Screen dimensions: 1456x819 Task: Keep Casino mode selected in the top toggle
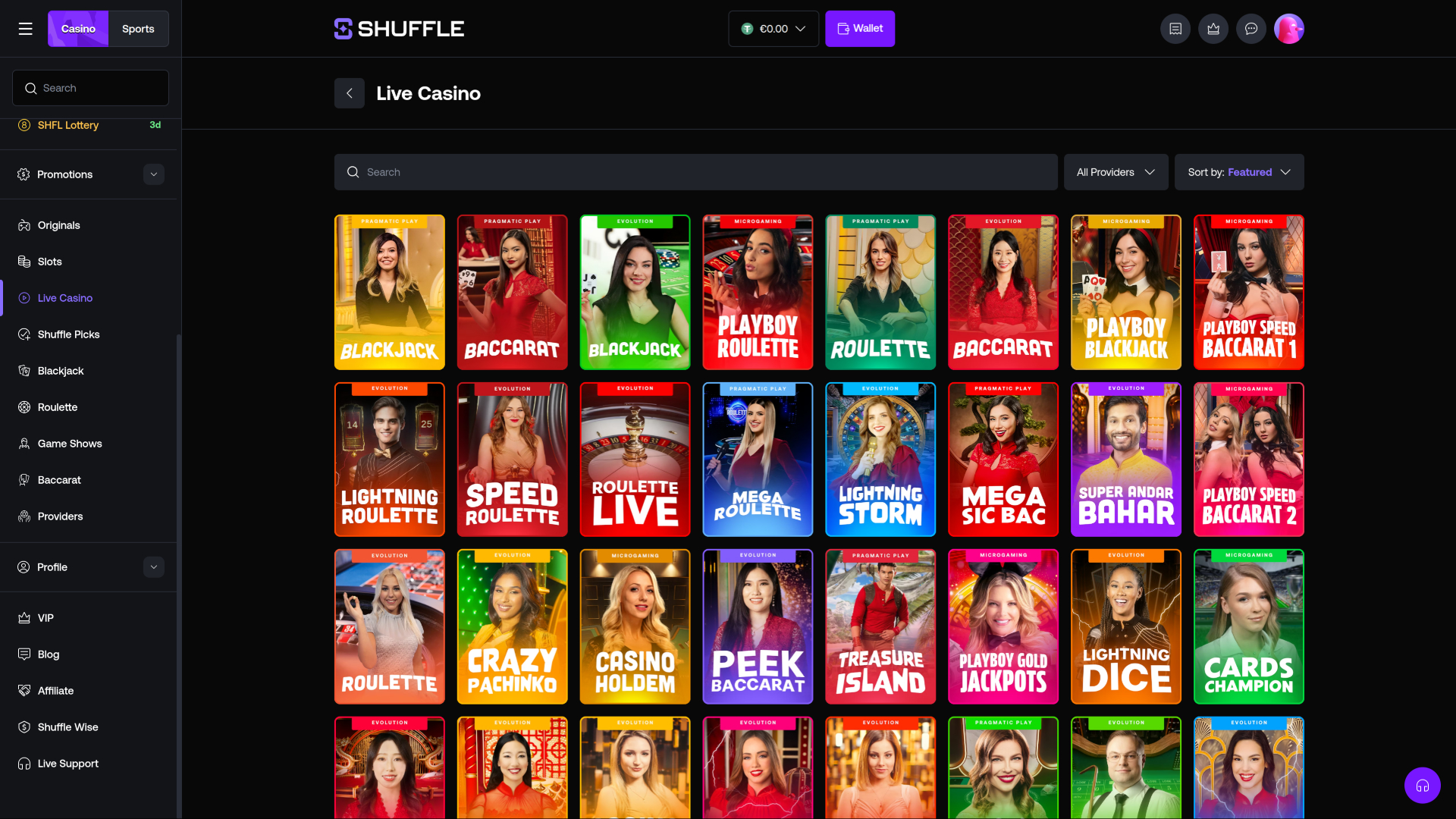(x=77, y=28)
